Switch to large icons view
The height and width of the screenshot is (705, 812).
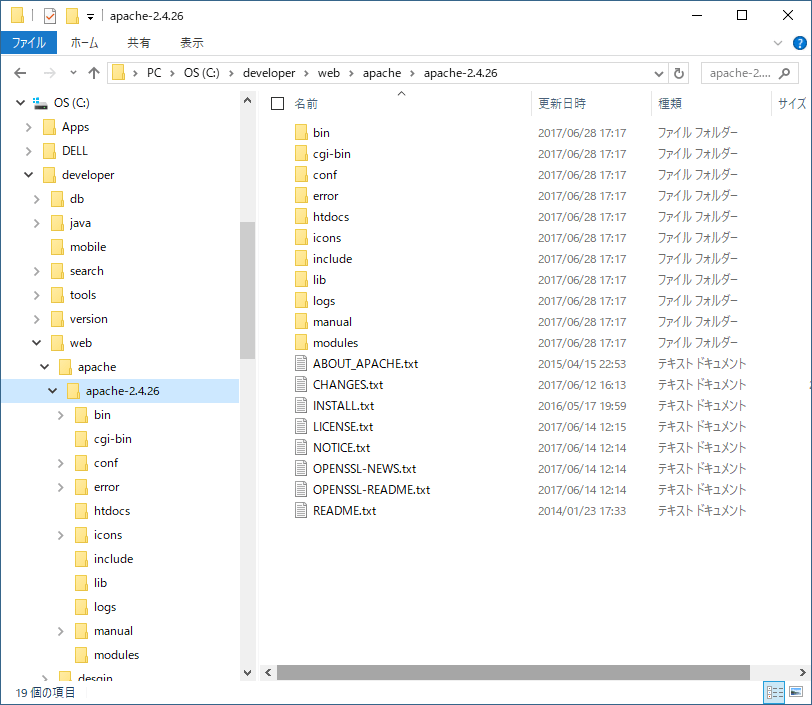click(796, 691)
